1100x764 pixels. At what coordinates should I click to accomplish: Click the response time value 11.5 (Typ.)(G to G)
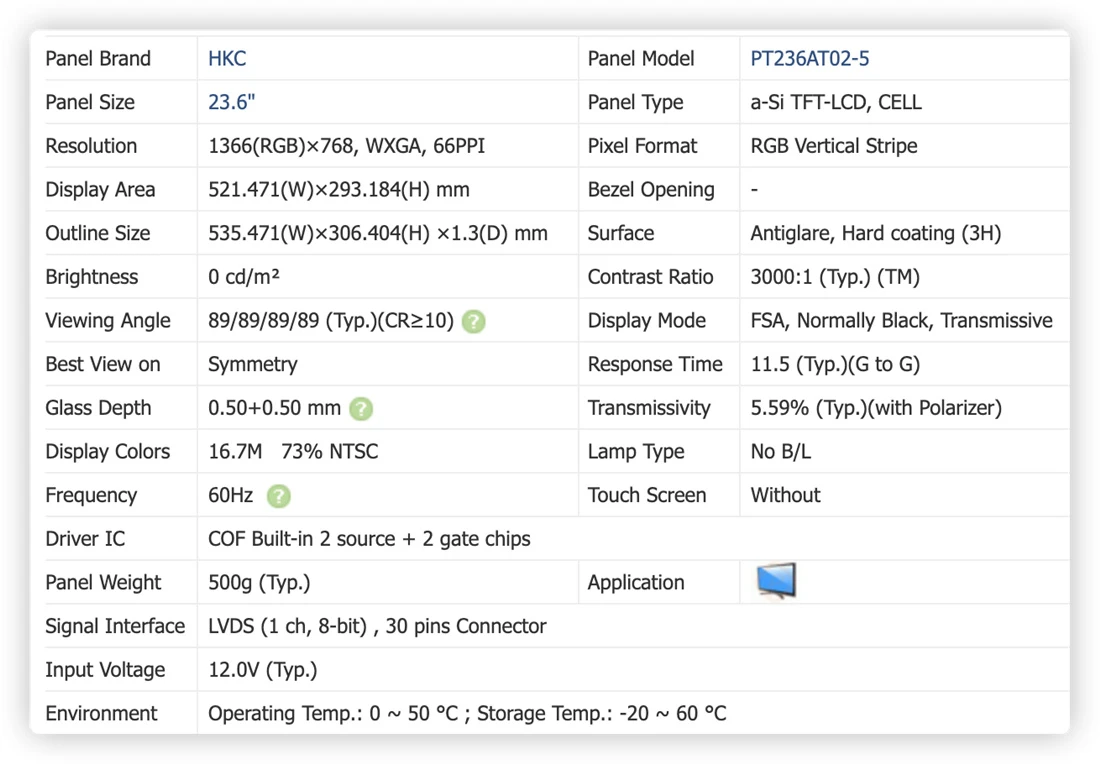point(835,364)
